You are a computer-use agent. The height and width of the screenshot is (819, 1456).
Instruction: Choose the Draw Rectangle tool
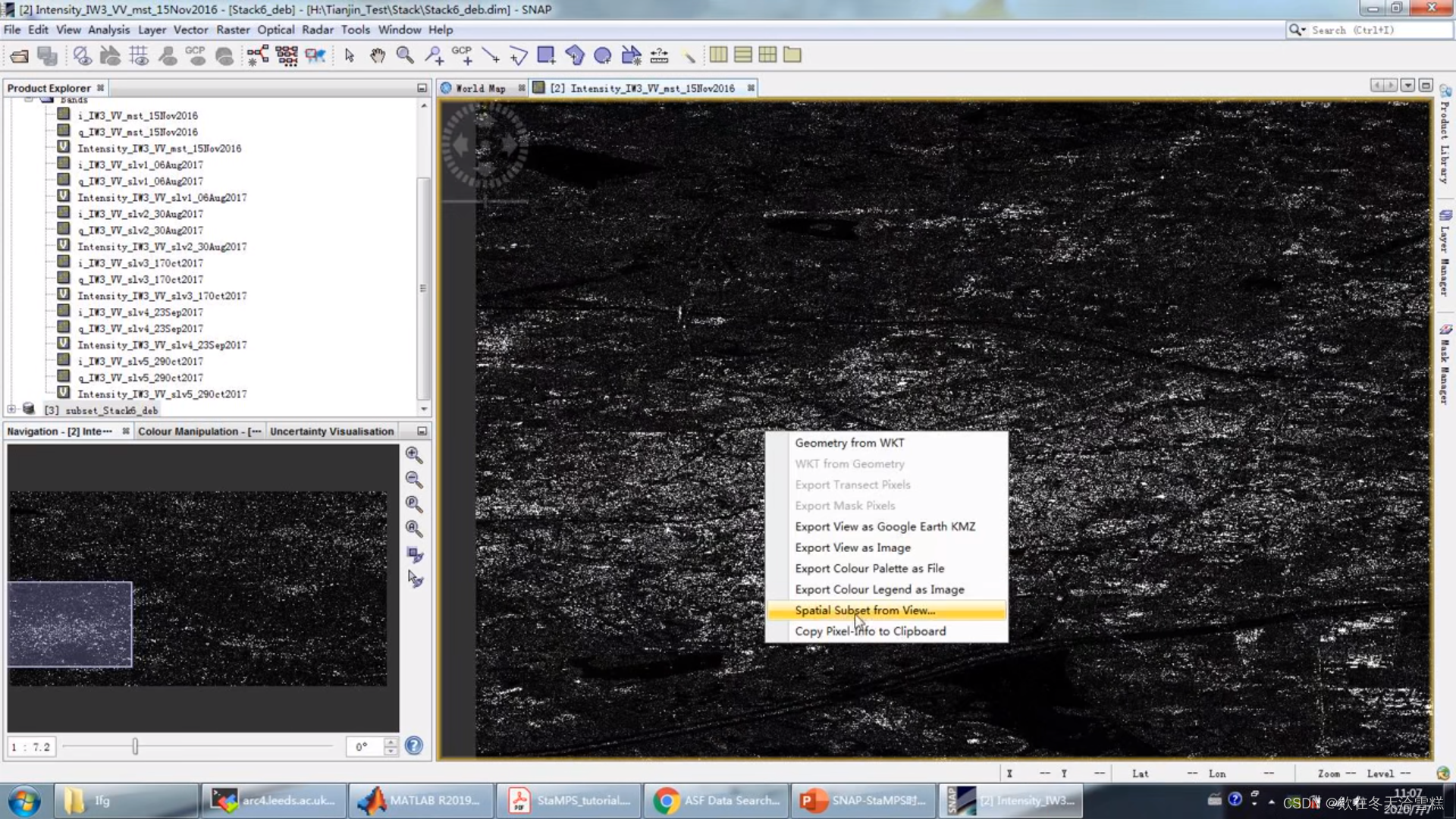pyautogui.click(x=545, y=55)
